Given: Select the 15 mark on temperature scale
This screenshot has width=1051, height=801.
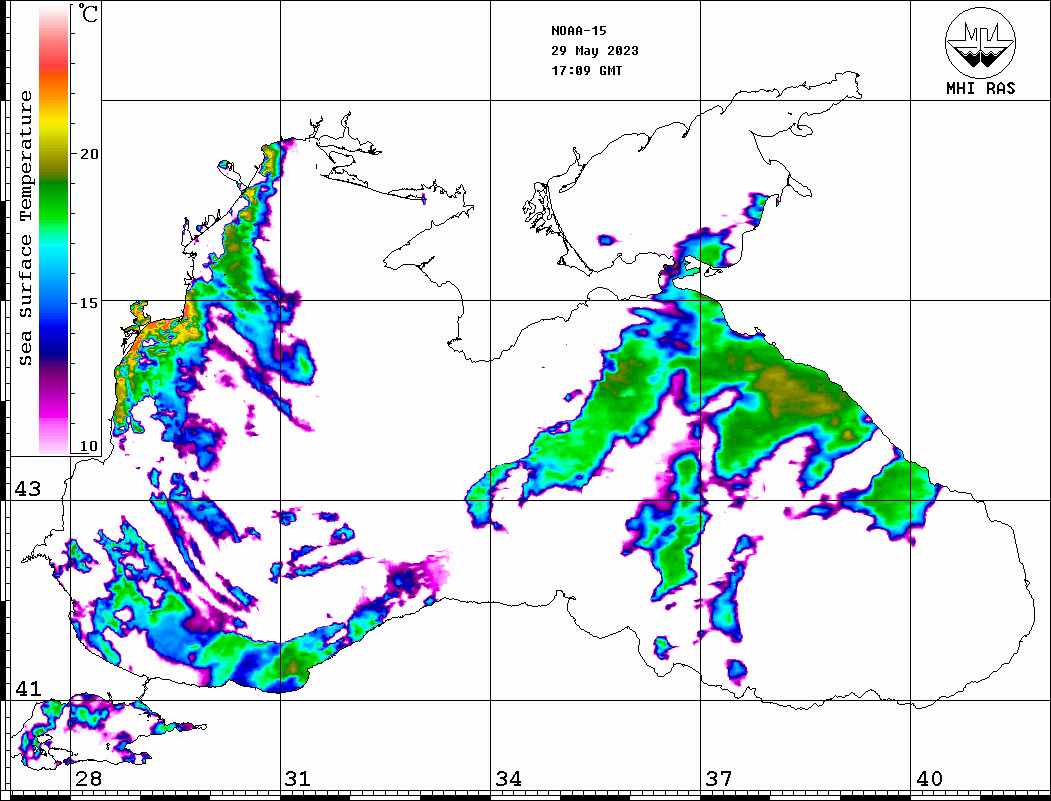Looking at the screenshot, I should [x=89, y=303].
